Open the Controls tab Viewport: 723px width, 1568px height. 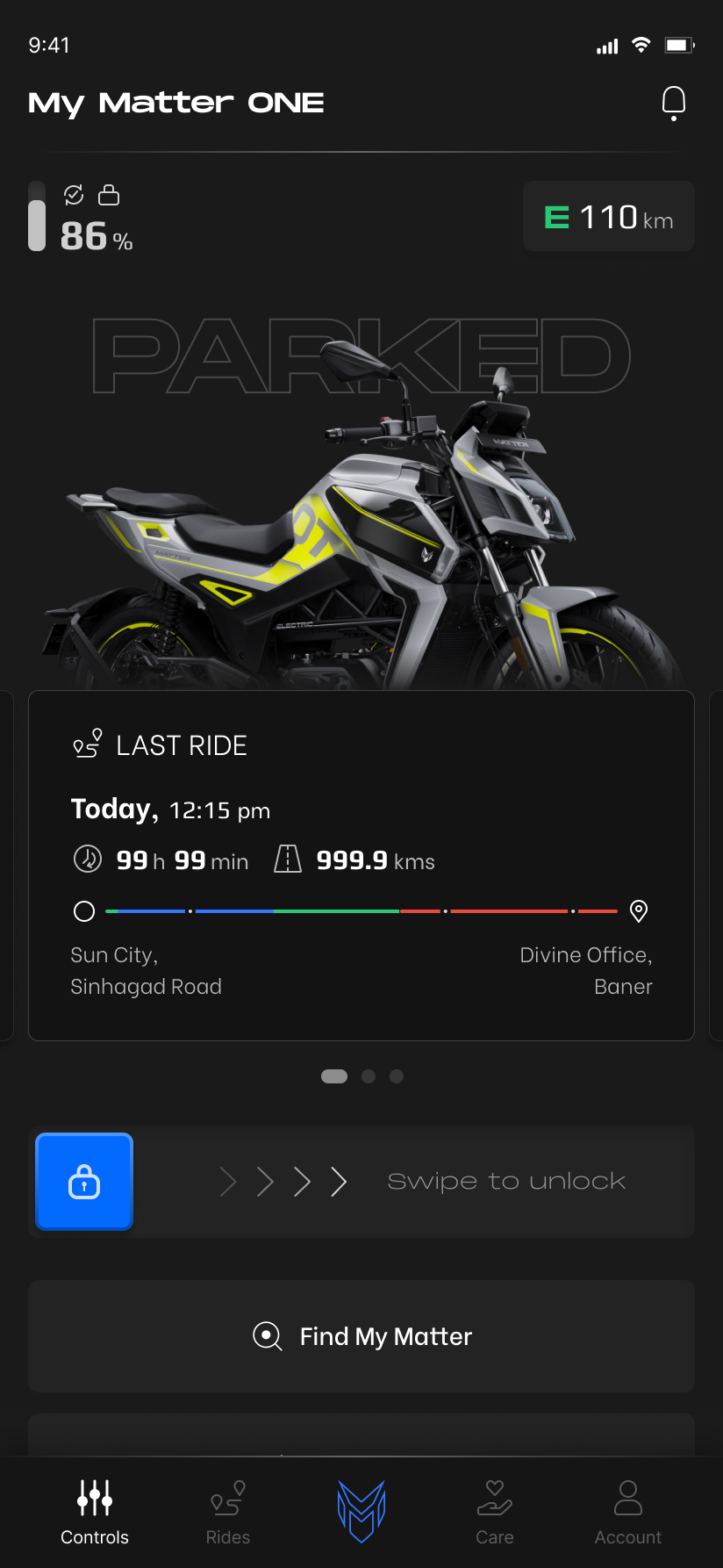click(95, 1512)
